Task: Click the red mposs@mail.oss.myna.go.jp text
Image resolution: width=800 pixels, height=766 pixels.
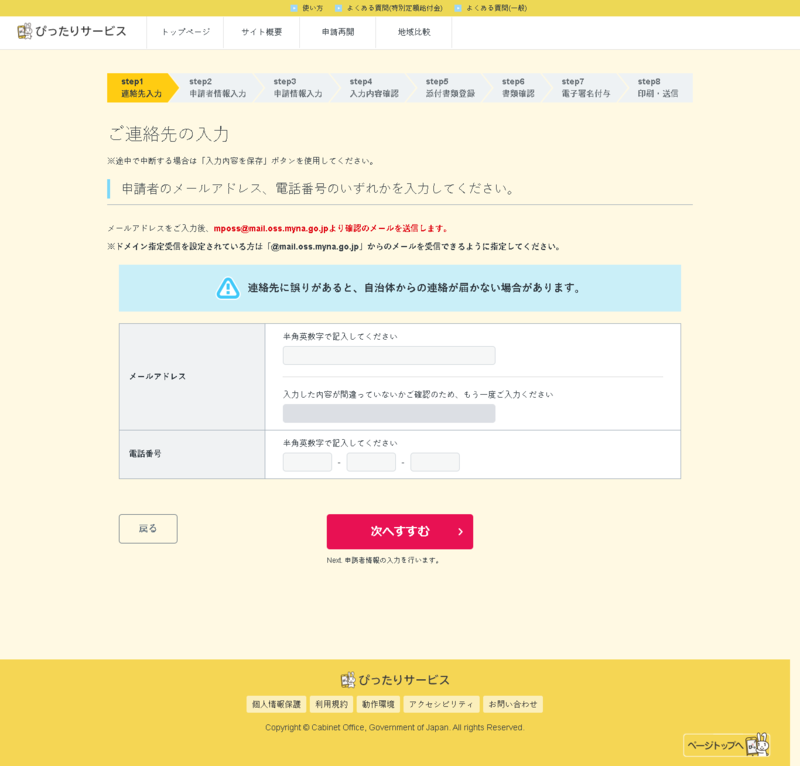Action: 271,229
